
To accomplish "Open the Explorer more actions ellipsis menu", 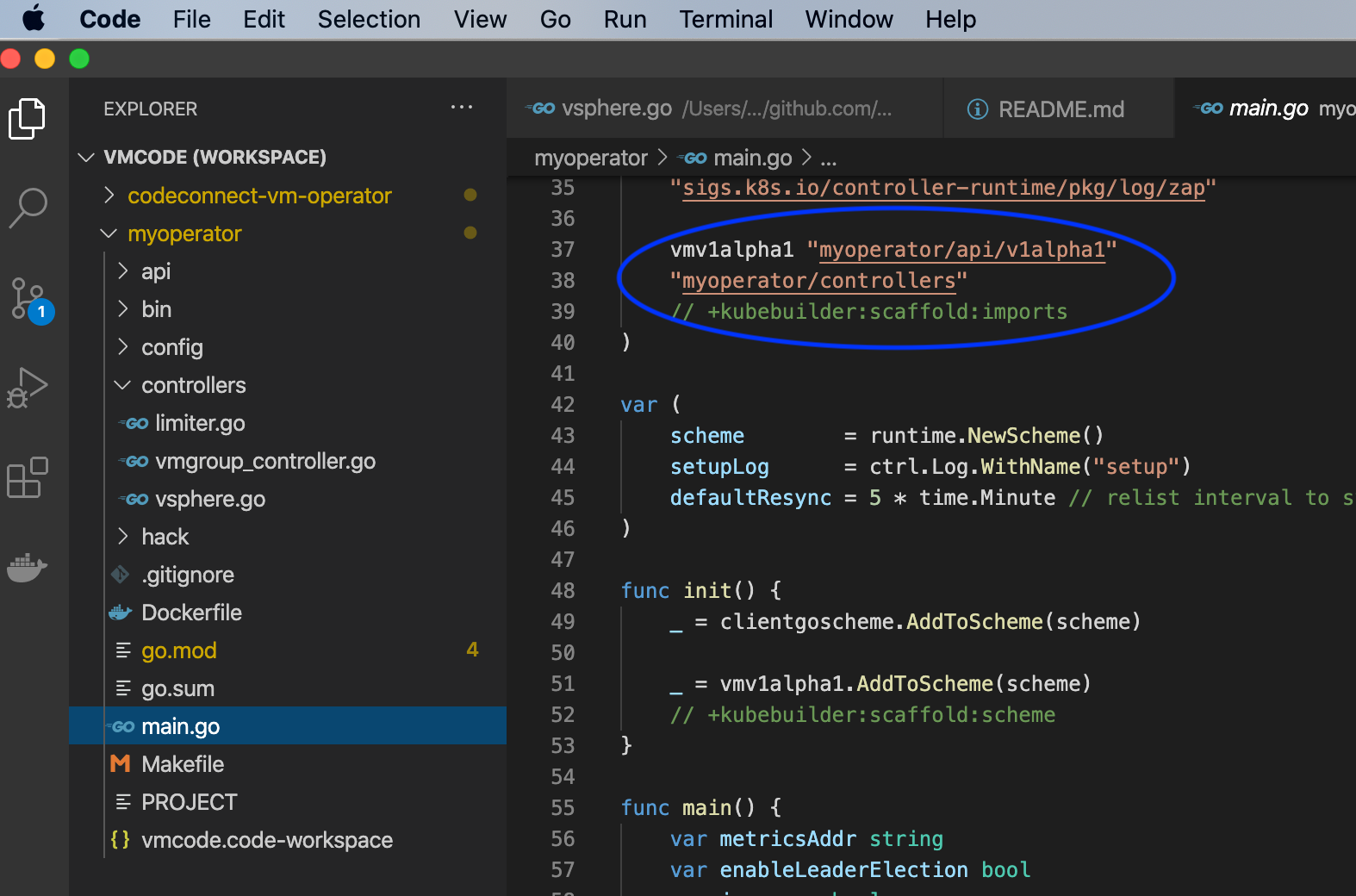I will coord(462,108).
